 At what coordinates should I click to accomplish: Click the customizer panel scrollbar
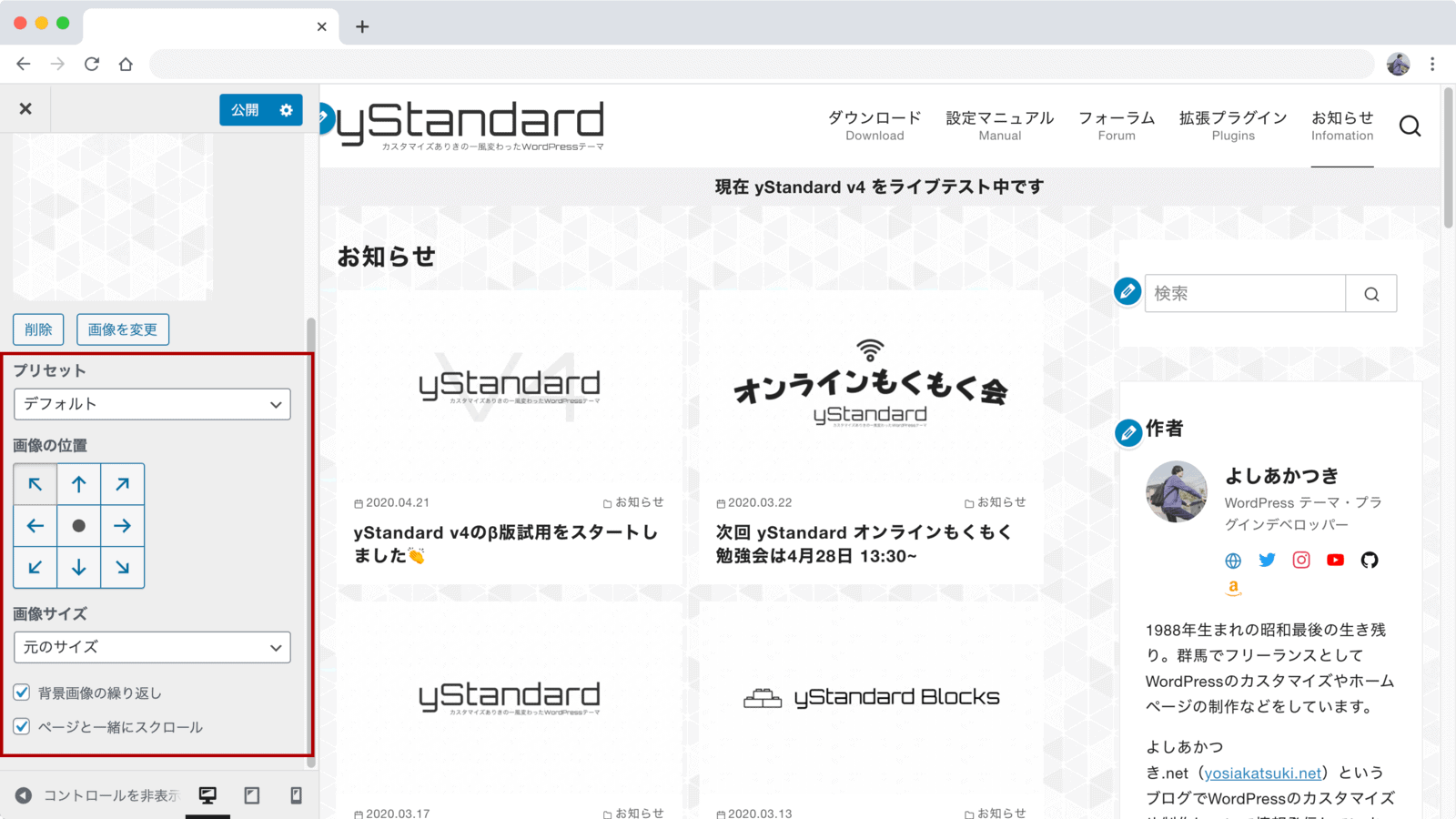[x=310, y=542]
